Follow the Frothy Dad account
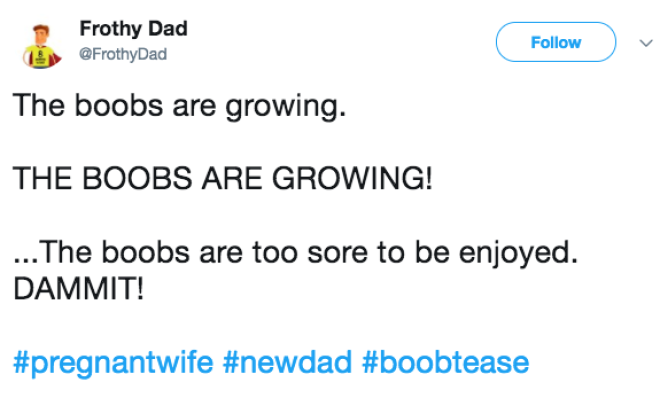Screen dimensions: 660x398 556,42
